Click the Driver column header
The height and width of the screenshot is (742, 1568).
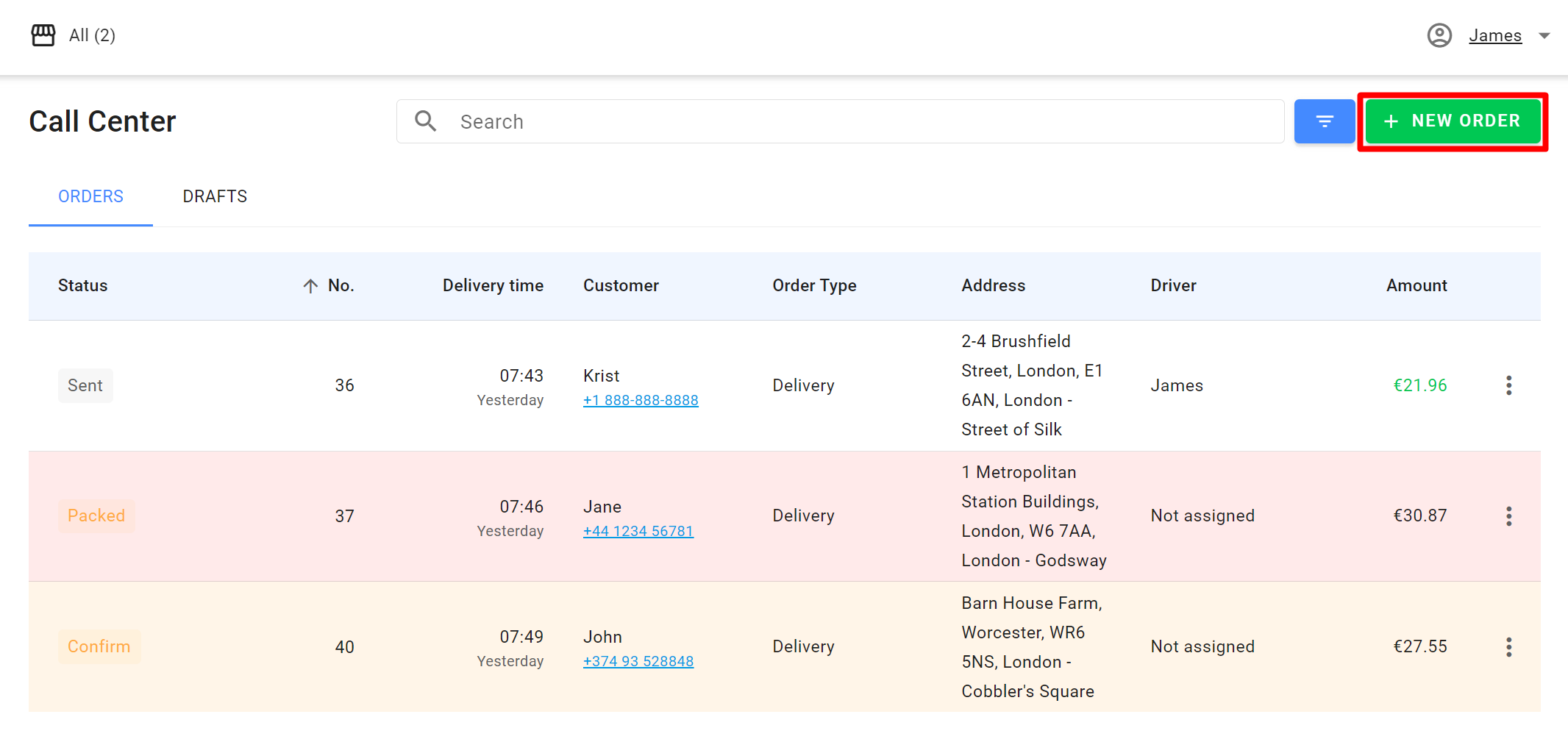click(x=1173, y=285)
